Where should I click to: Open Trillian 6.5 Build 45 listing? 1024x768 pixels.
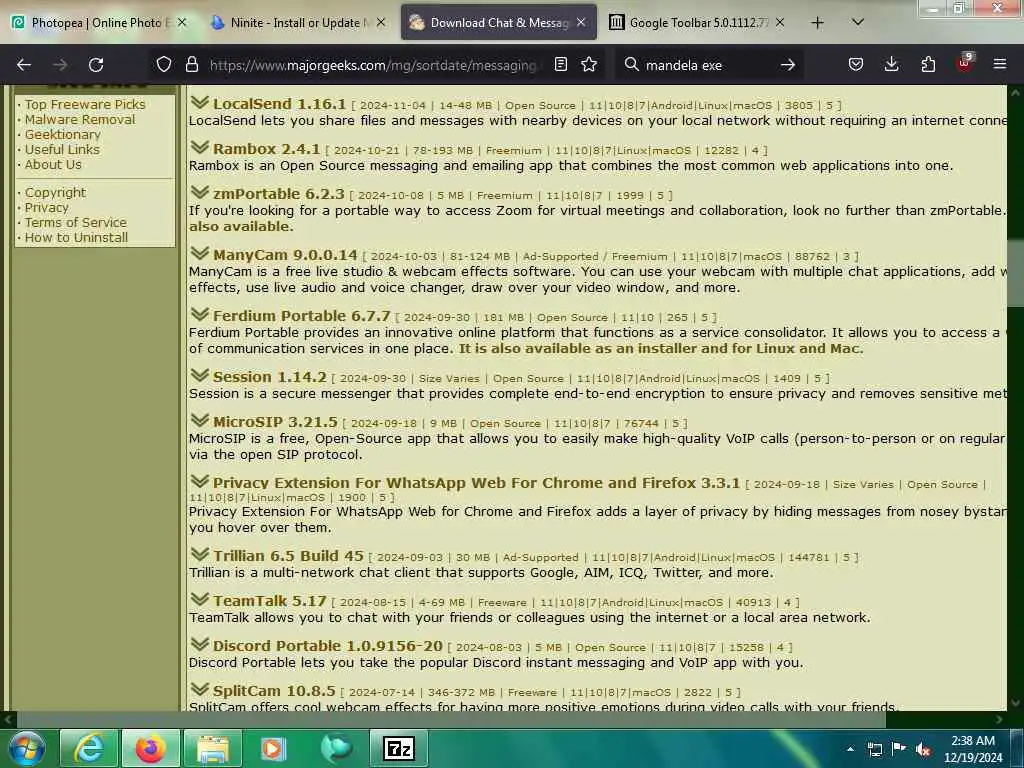[288, 556]
